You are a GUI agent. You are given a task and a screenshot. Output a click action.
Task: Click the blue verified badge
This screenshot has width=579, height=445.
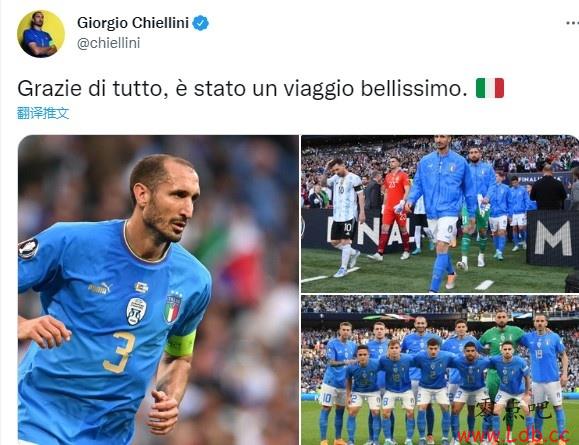pyautogui.click(x=201, y=23)
